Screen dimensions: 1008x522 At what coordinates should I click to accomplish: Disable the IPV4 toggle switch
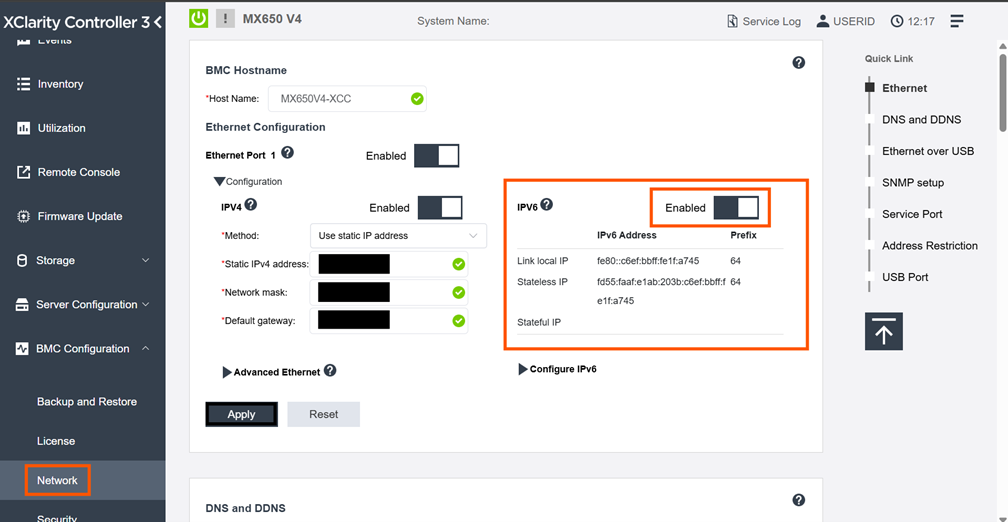439,207
